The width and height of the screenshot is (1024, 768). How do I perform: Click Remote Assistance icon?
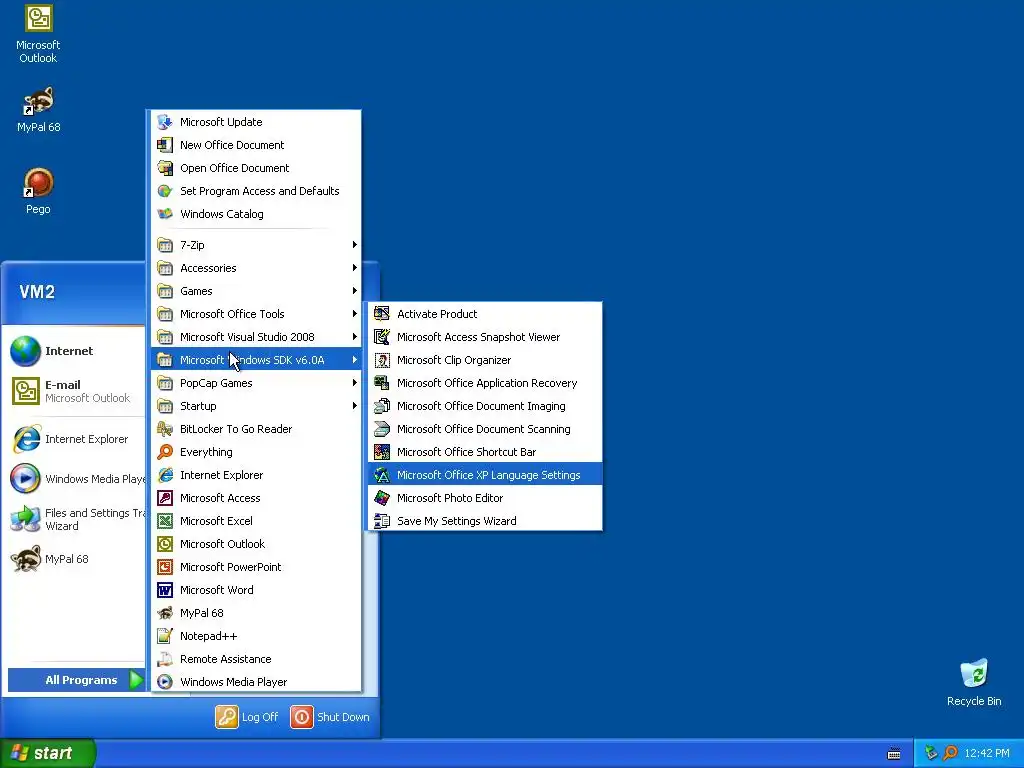point(165,659)
